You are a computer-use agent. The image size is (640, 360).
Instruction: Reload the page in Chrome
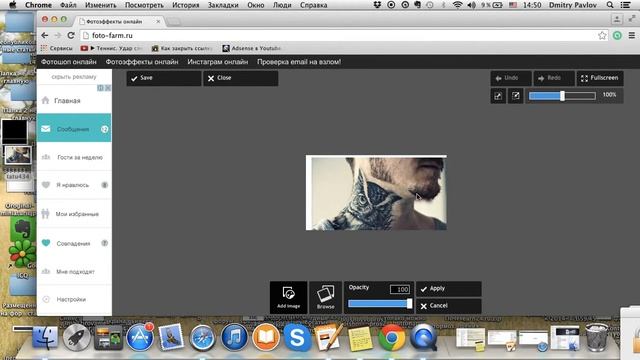pyautogui.click(x=71, y=36)
